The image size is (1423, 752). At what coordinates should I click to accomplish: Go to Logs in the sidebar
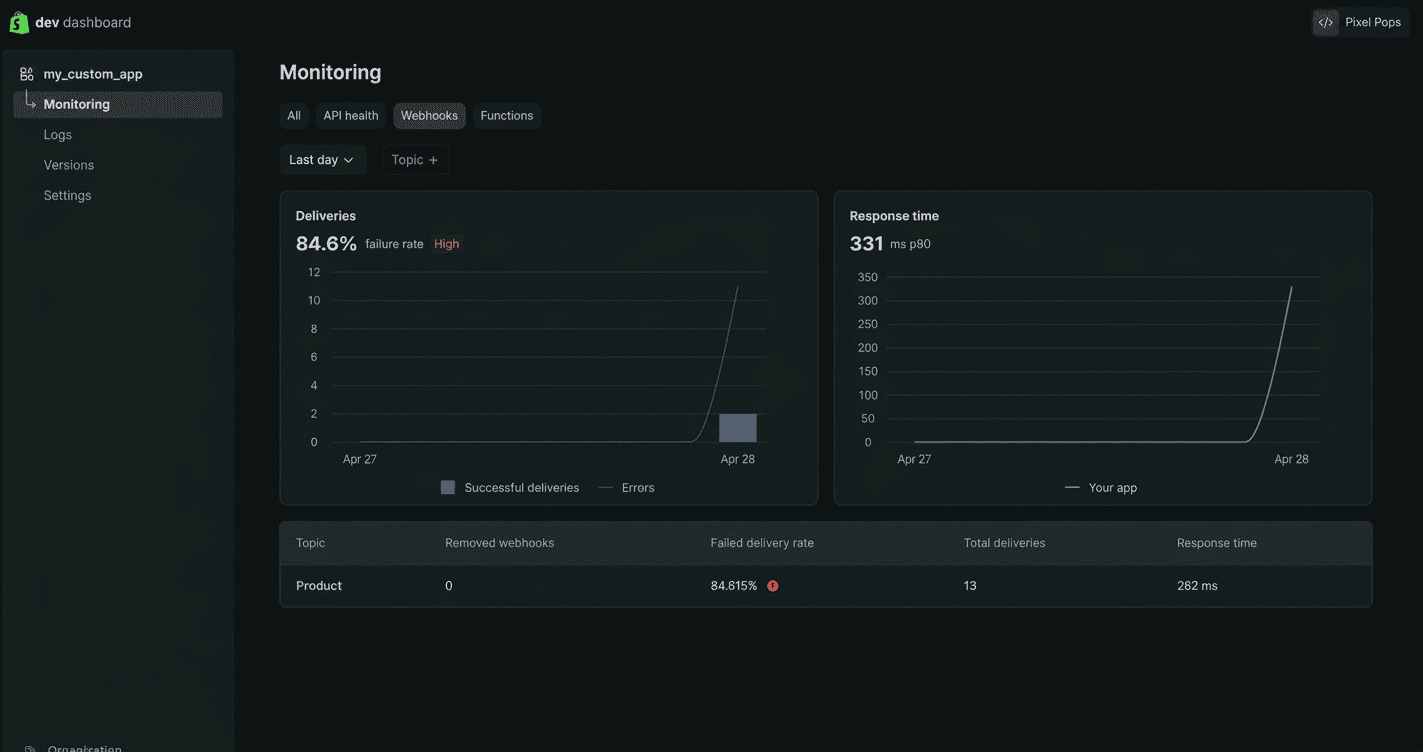coord(58,135)
